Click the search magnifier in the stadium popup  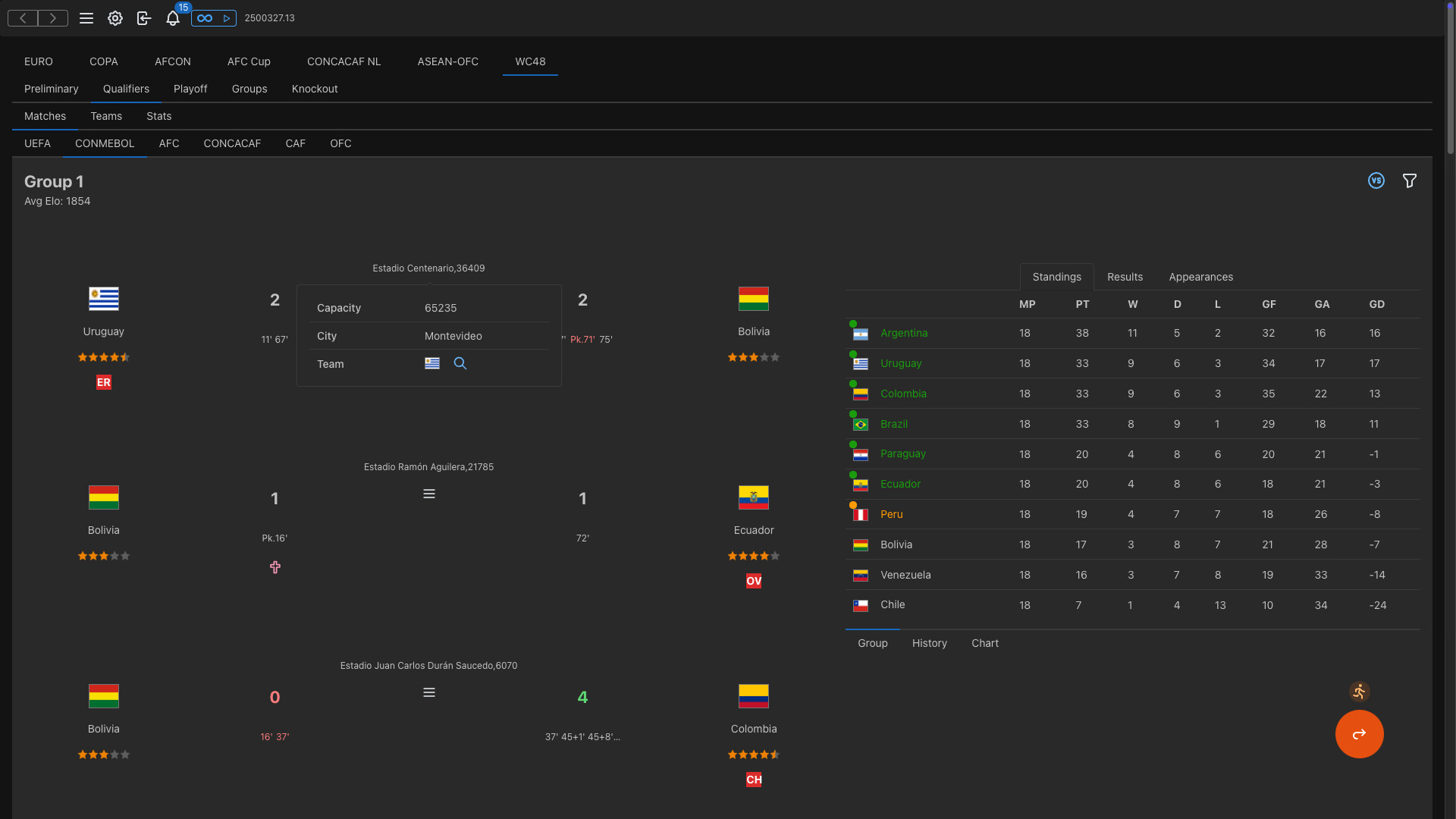(x=460, y=364)
